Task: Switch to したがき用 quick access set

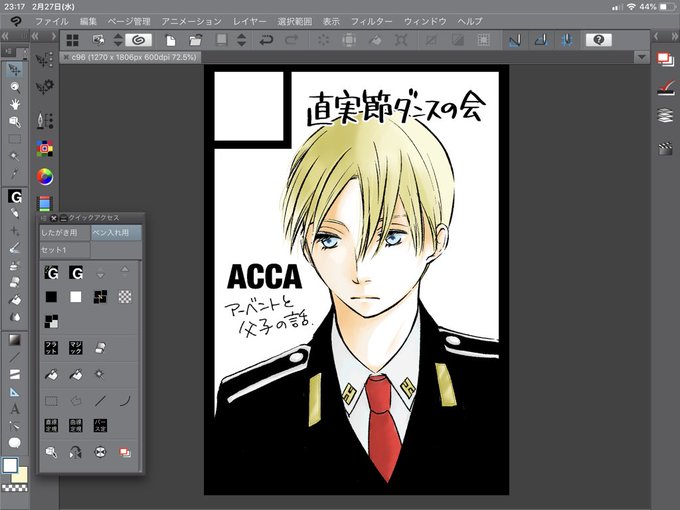Action: 65,233
